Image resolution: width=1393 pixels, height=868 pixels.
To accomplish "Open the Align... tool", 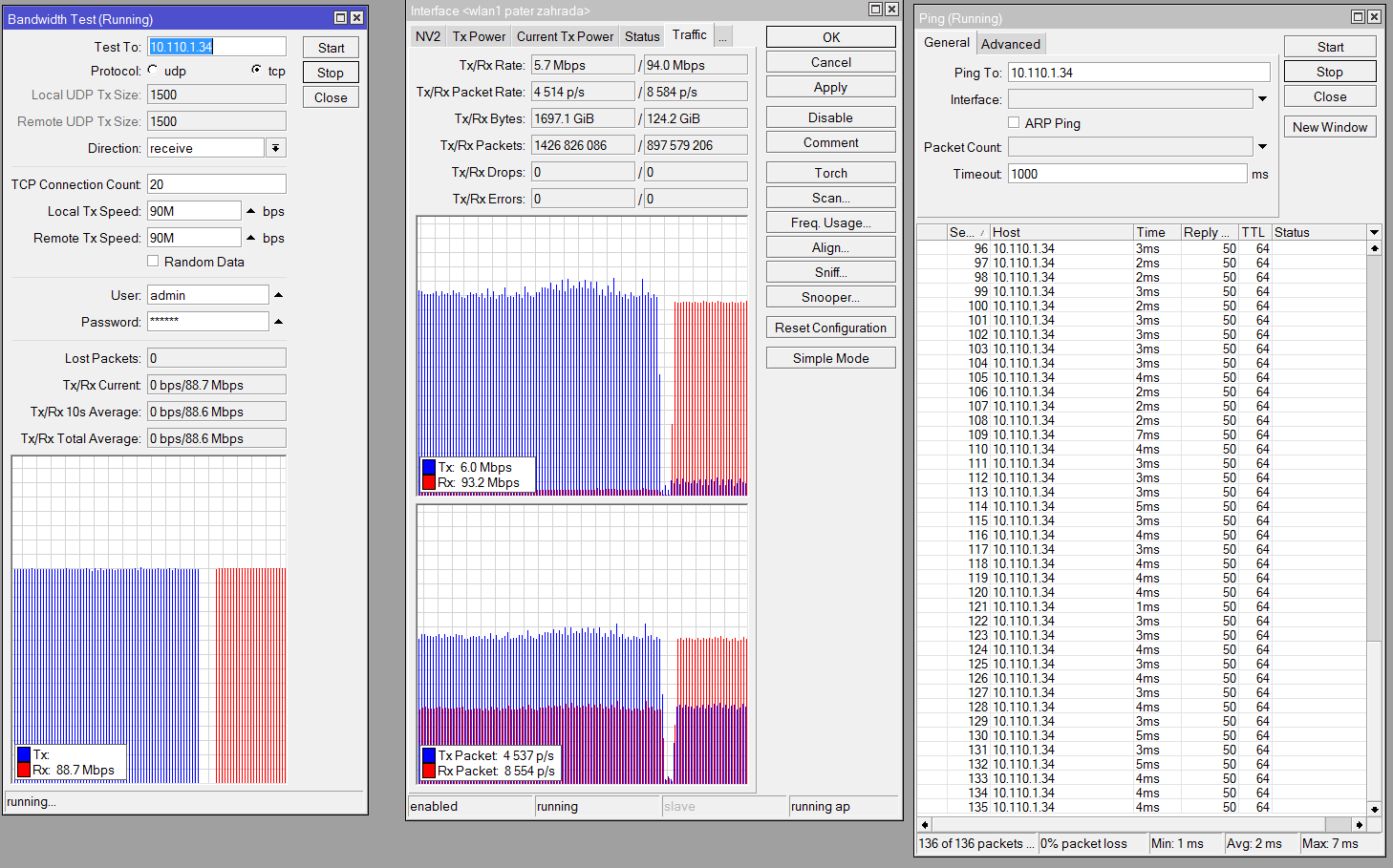I will [x=831, y=247].
